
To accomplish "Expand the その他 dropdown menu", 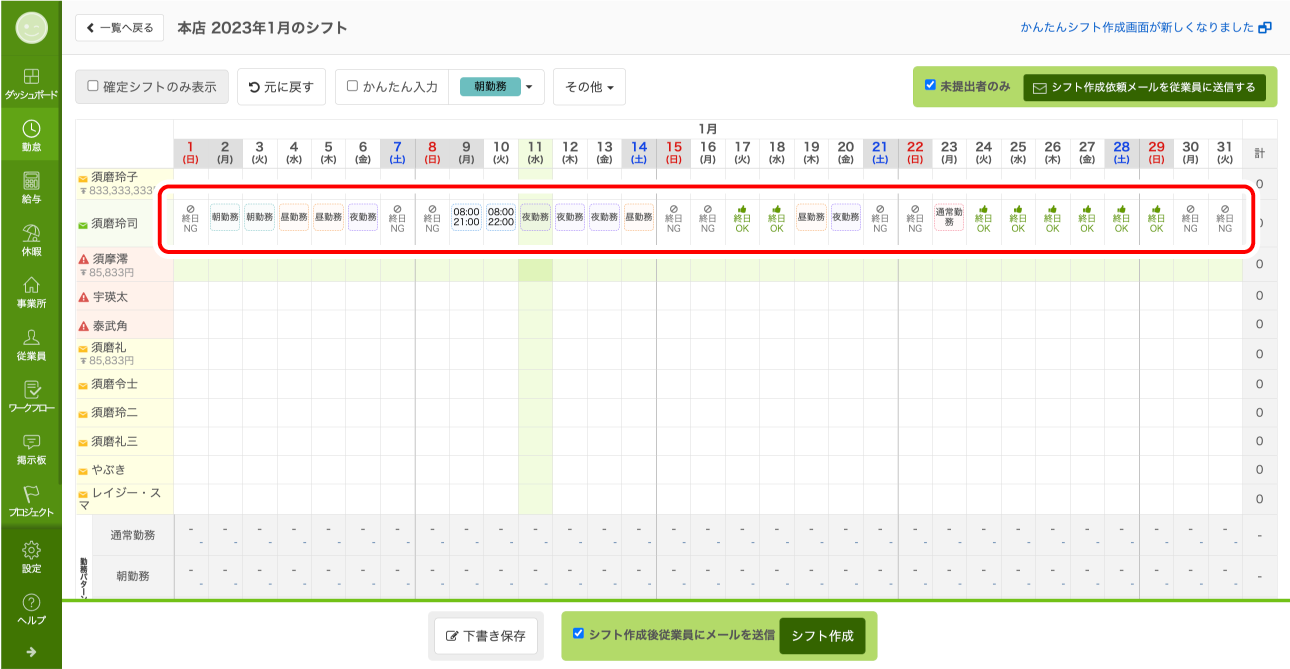I will click(589, 87).
